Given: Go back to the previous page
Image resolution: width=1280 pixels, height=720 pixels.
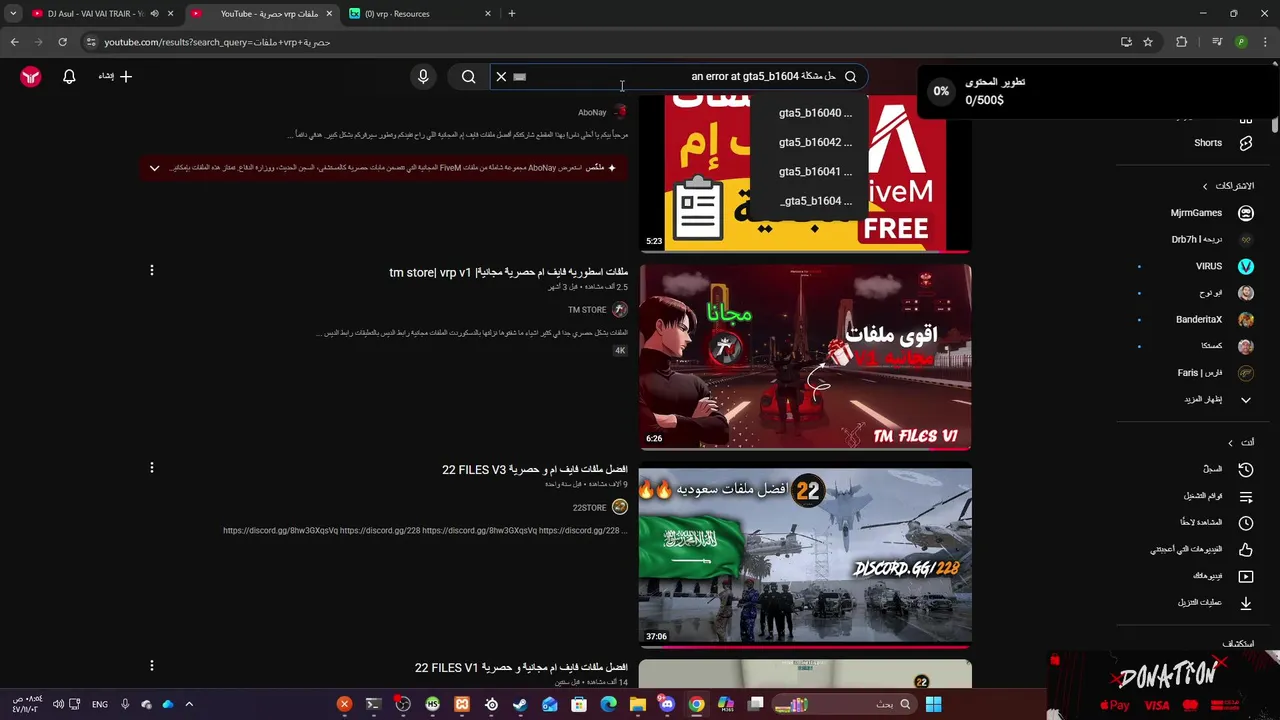Looking at the screenshot, I should coord(14,42).
